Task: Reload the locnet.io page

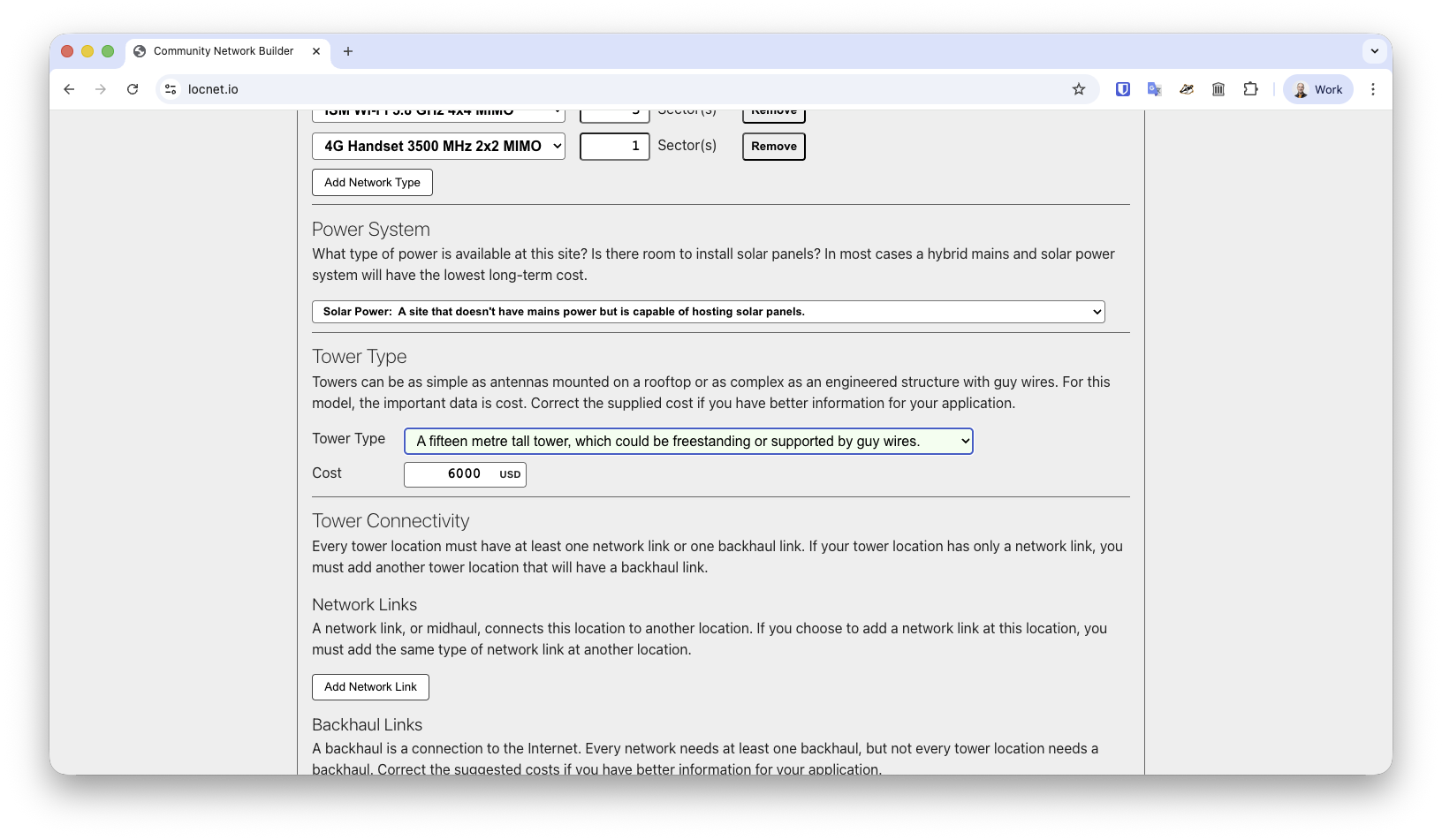Action: coord(133,89)
